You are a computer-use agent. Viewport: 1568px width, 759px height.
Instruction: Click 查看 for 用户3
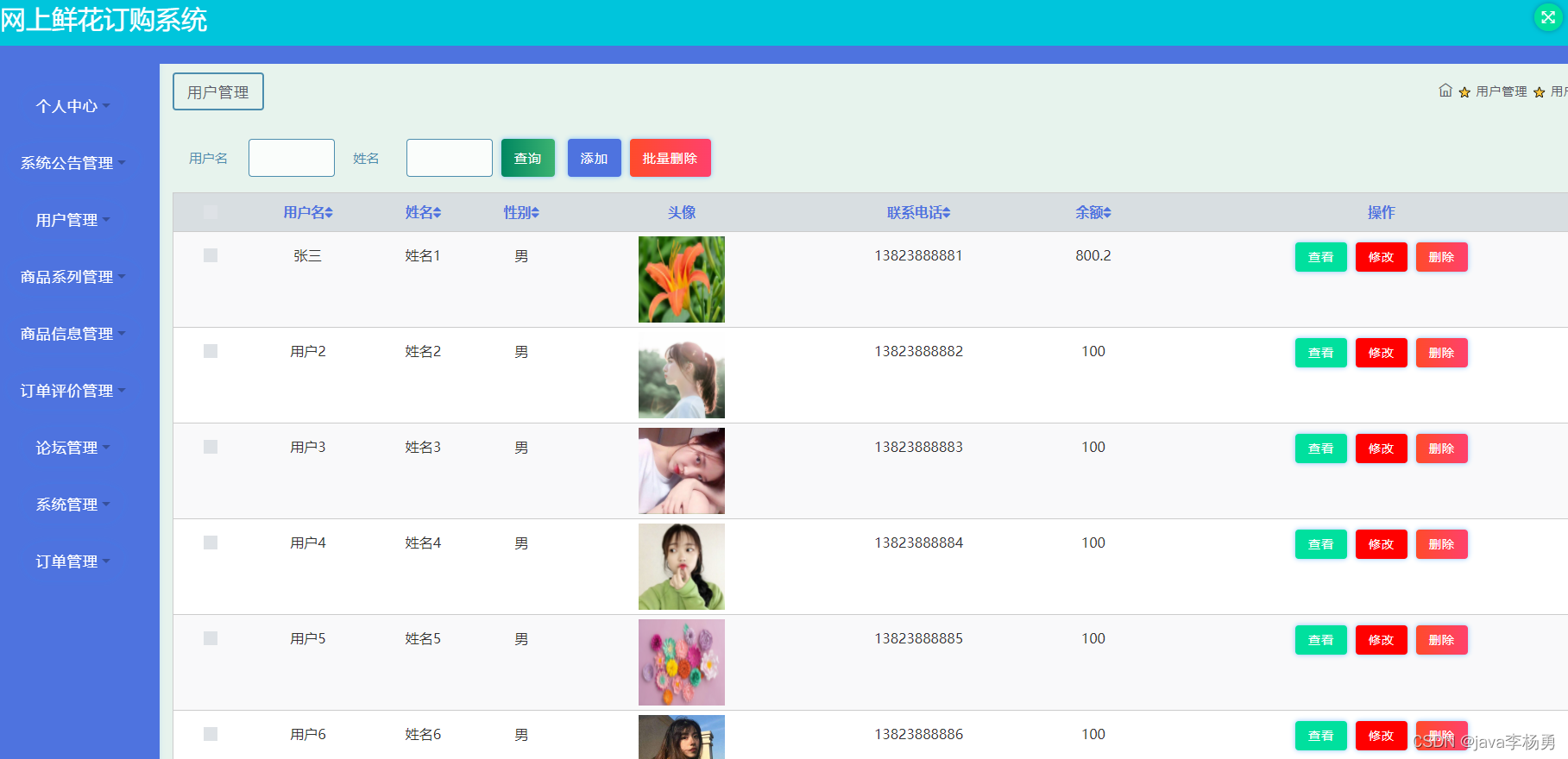tap(1321, 448)
